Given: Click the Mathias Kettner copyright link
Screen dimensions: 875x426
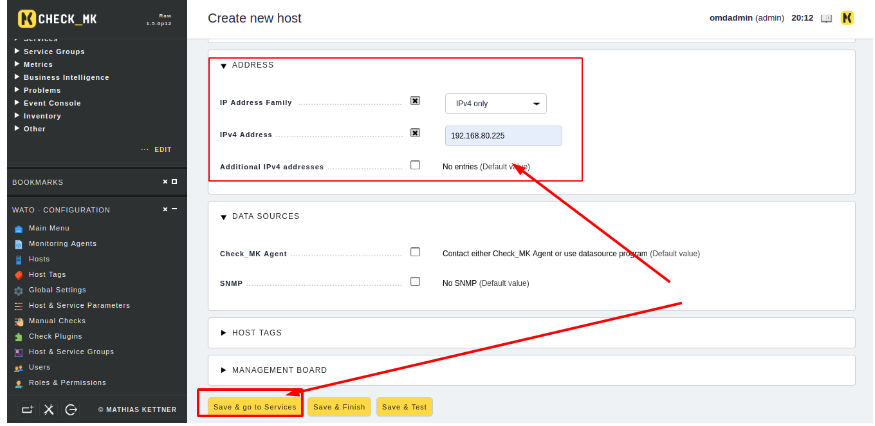Looking at the screenshot, I should [x=137, y=410].
